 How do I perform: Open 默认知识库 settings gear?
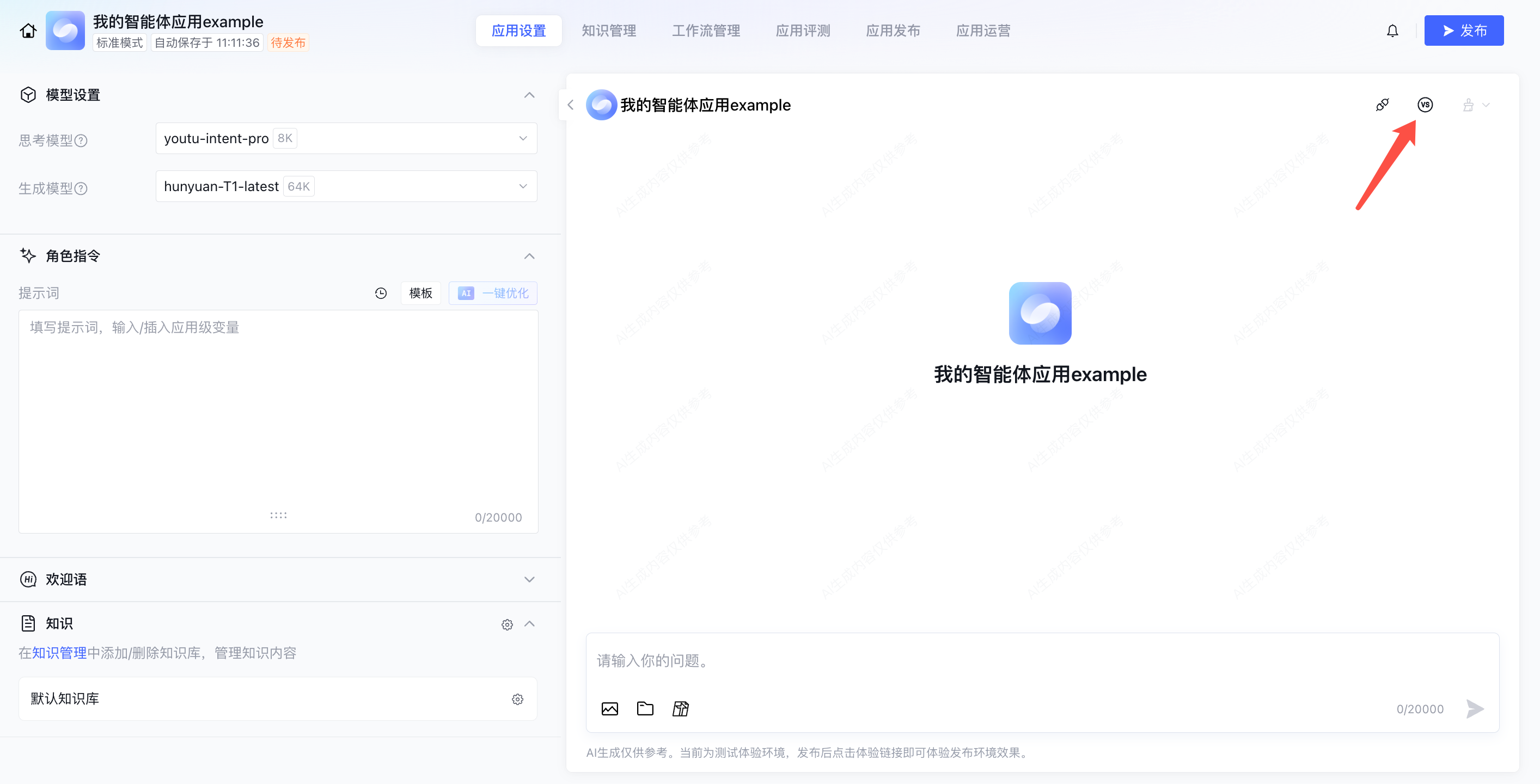pyautogui.click(x=517, y=699)
